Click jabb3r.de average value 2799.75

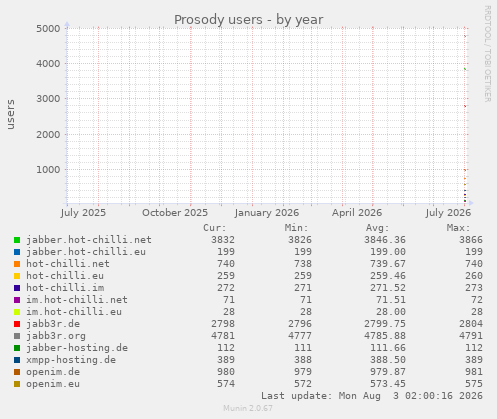(385, 324)
